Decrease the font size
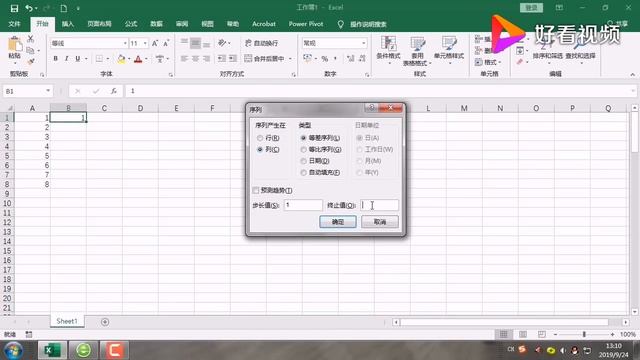Screen dimensions: 640x360 pos(166,43)
